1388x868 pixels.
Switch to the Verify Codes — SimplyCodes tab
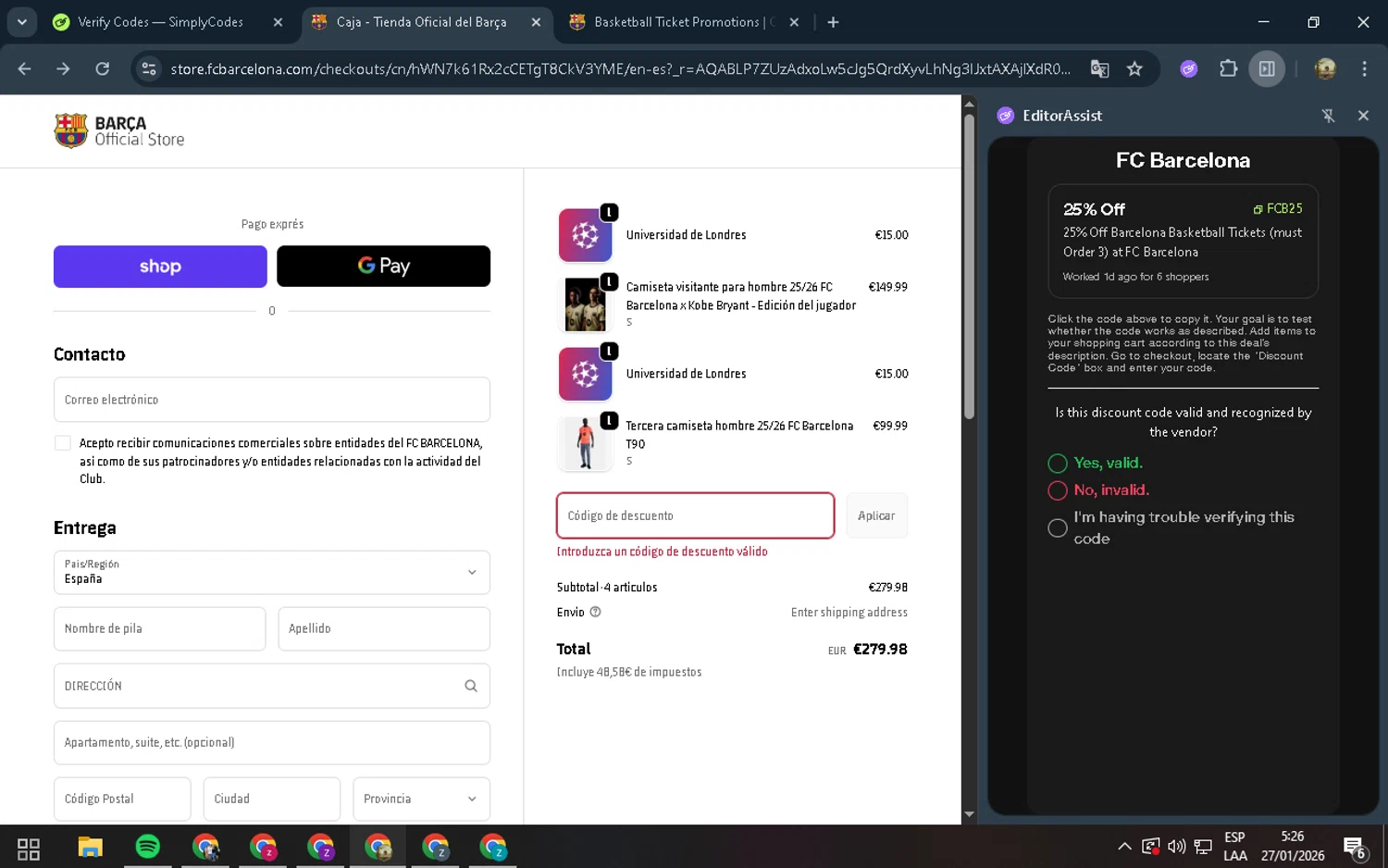pos(161,22)
